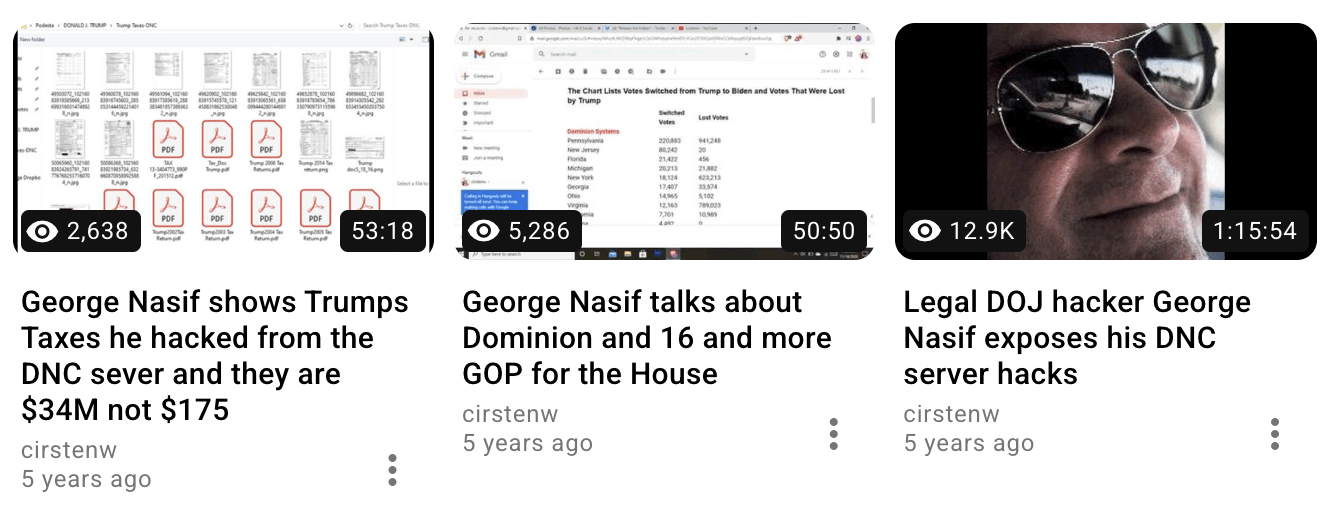This screenshot has width=1332, height=512.
Task: Click '5 years ago' under Dominion video
Action: (527, 443)
